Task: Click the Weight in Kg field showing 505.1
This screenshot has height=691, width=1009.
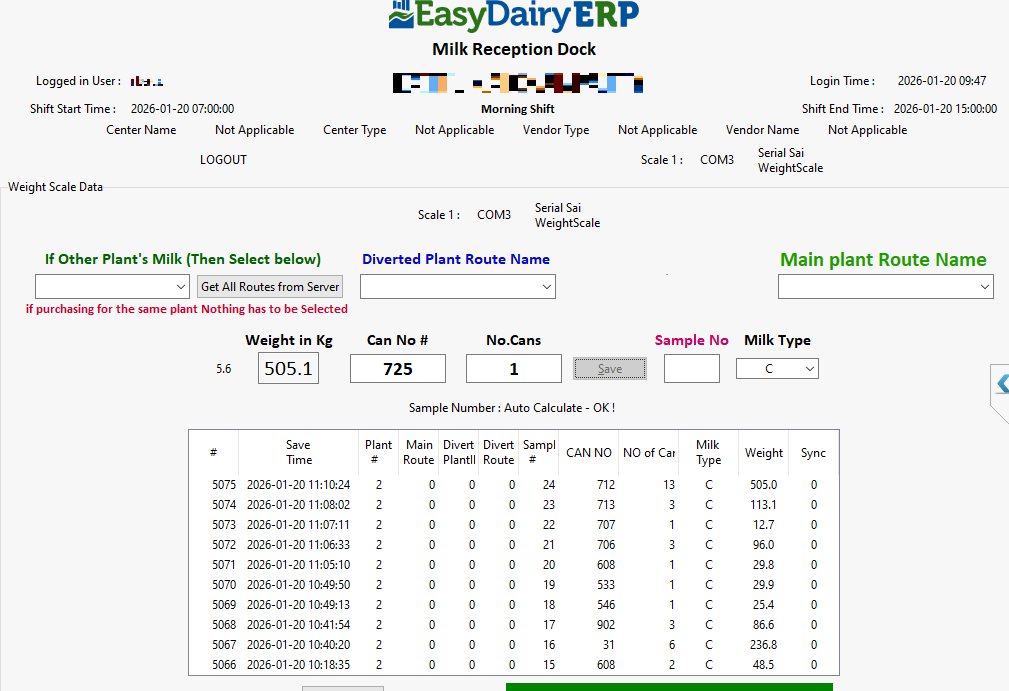Action: tap(288, 368)
